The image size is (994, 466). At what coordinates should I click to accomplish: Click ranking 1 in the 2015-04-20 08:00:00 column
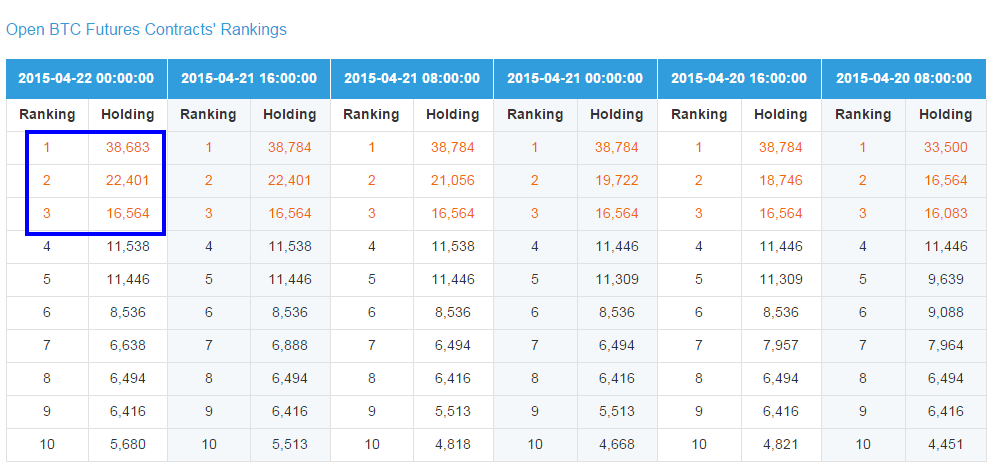(x=863, y=148)
